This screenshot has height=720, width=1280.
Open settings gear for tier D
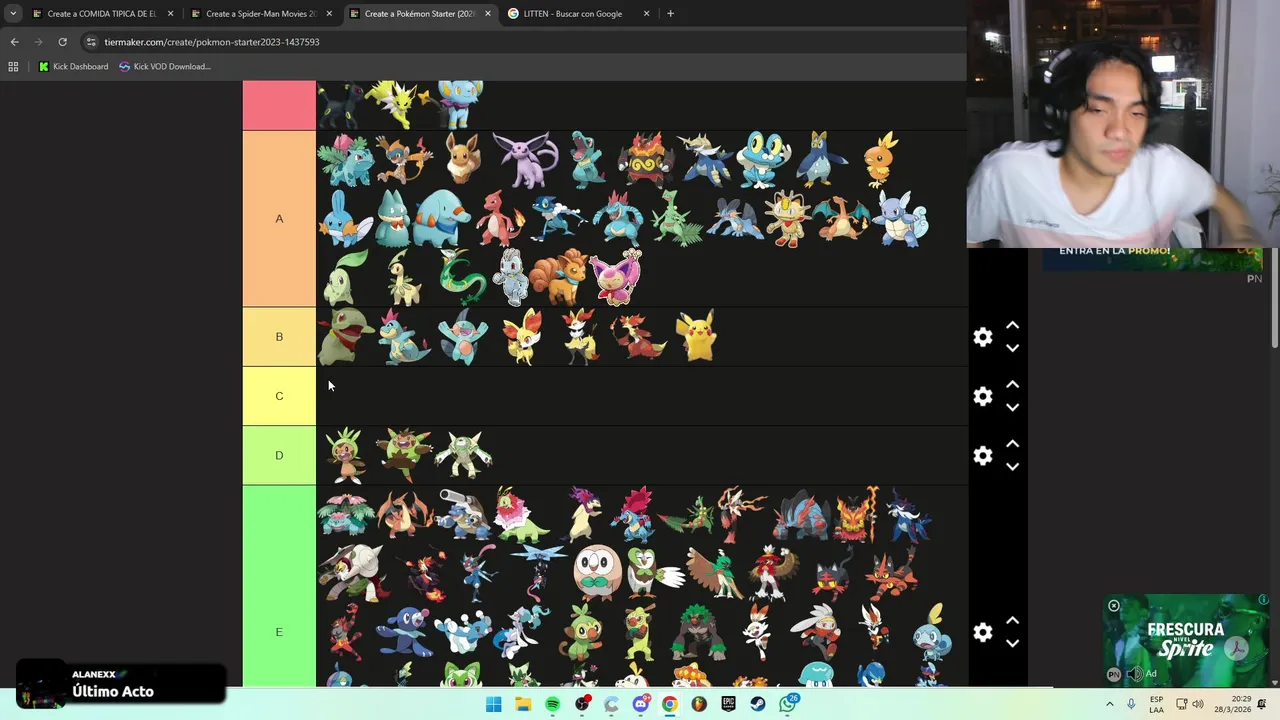[983, 456]
